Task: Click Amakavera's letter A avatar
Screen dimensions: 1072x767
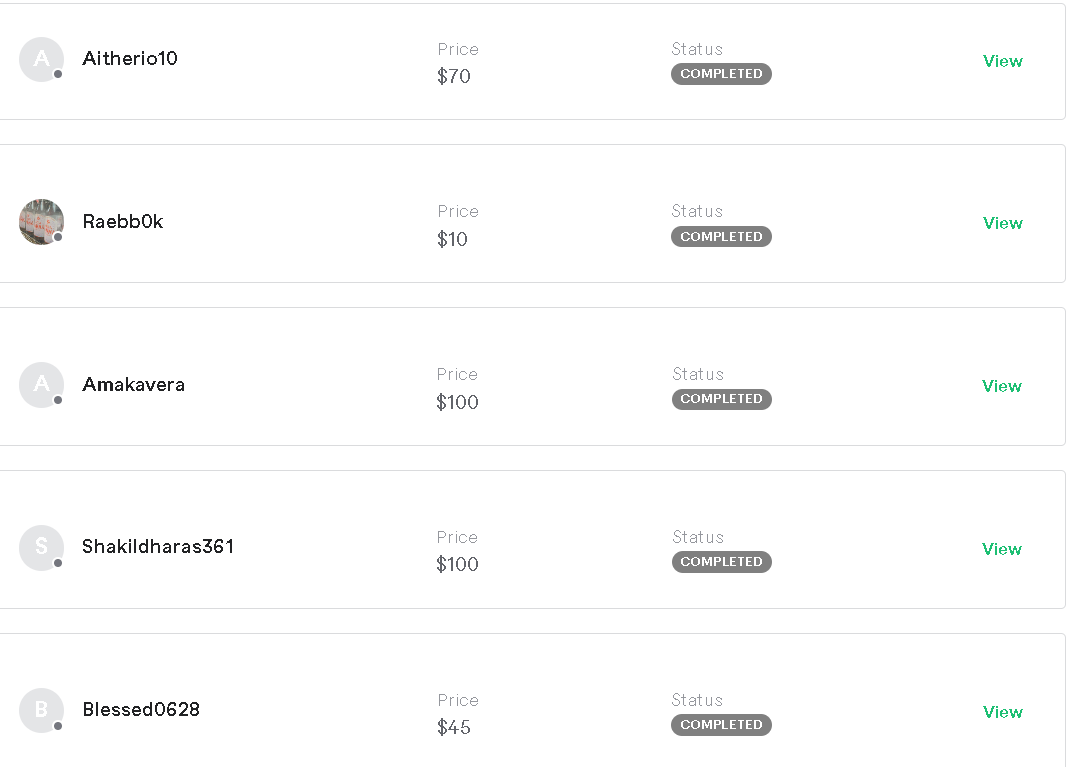Action: pos(41,385)
